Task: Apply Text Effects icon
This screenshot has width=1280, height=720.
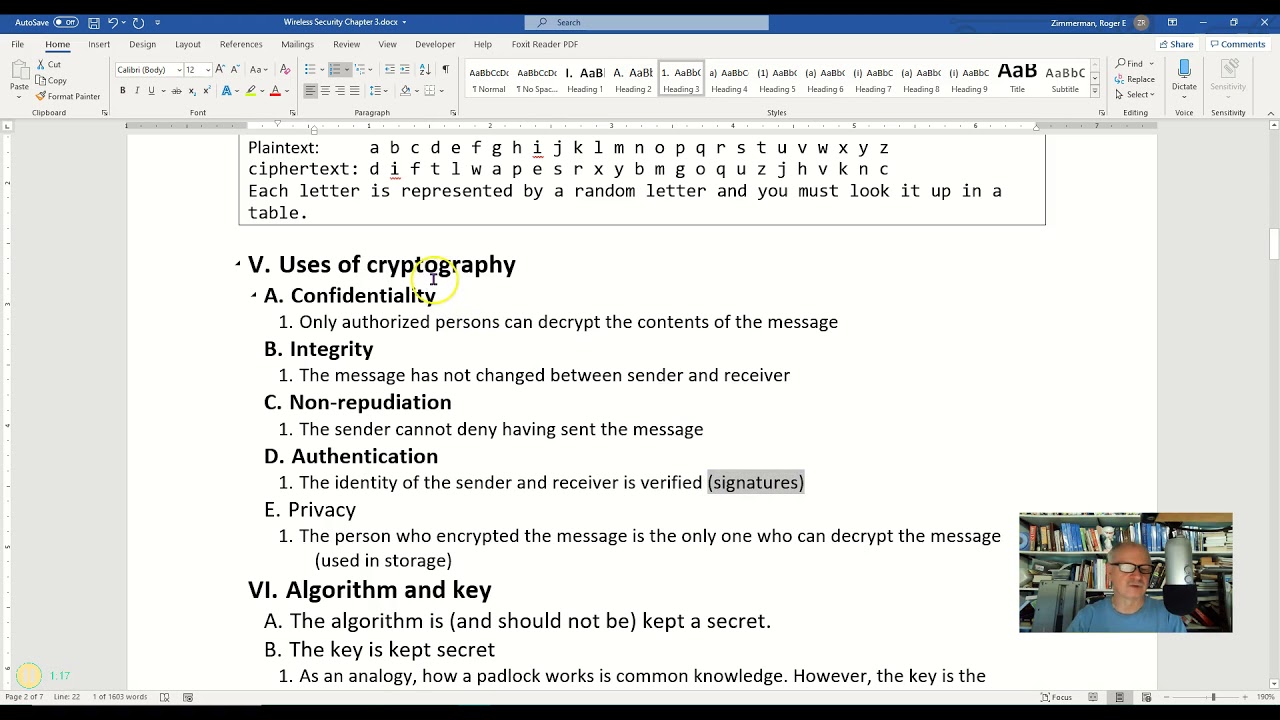Action: point(227,91)
